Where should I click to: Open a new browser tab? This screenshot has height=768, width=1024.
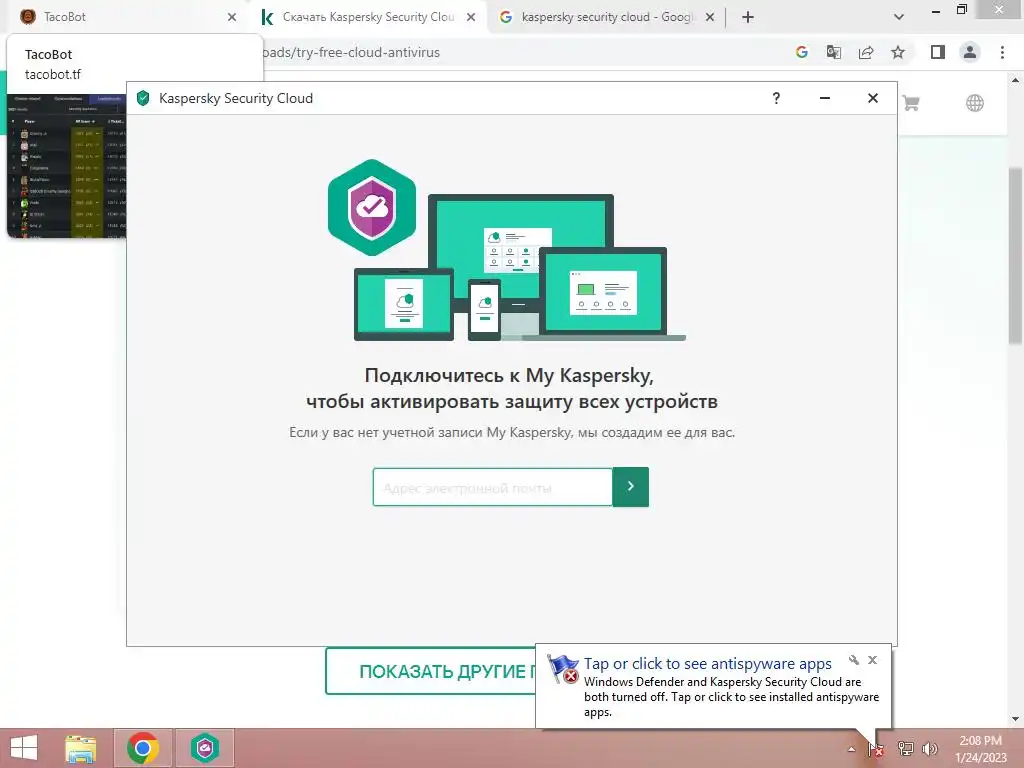748,17
